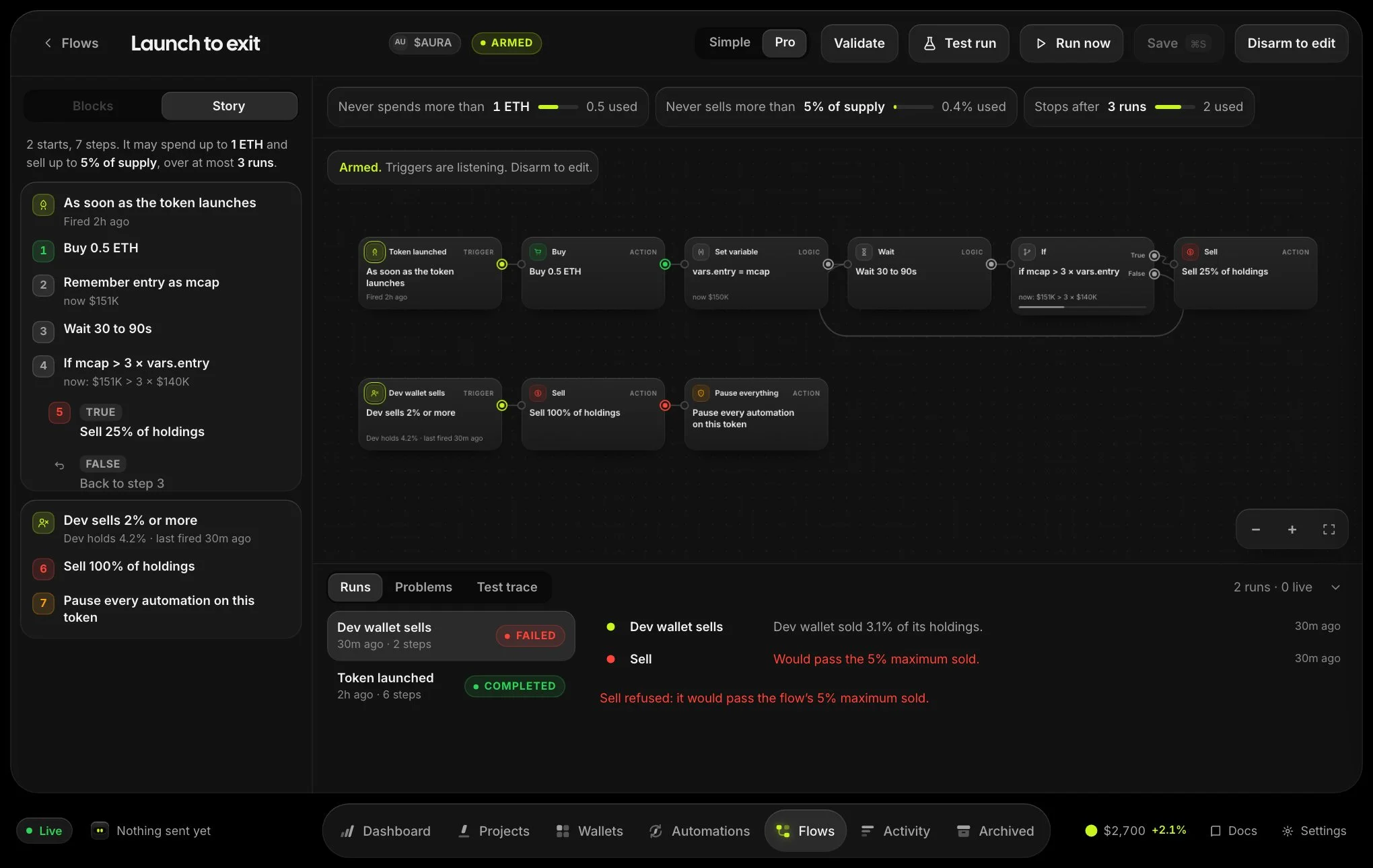Open the Runs tab
The height and width of the screenshot is (868, 1373).
pyautogui.click(x=355, y=587)
